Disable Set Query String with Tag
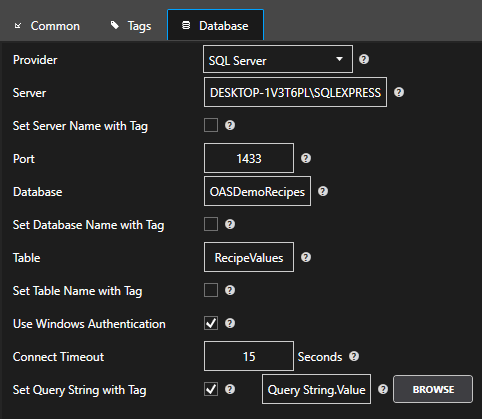482x419 pixels. click(x=211, y=389)
